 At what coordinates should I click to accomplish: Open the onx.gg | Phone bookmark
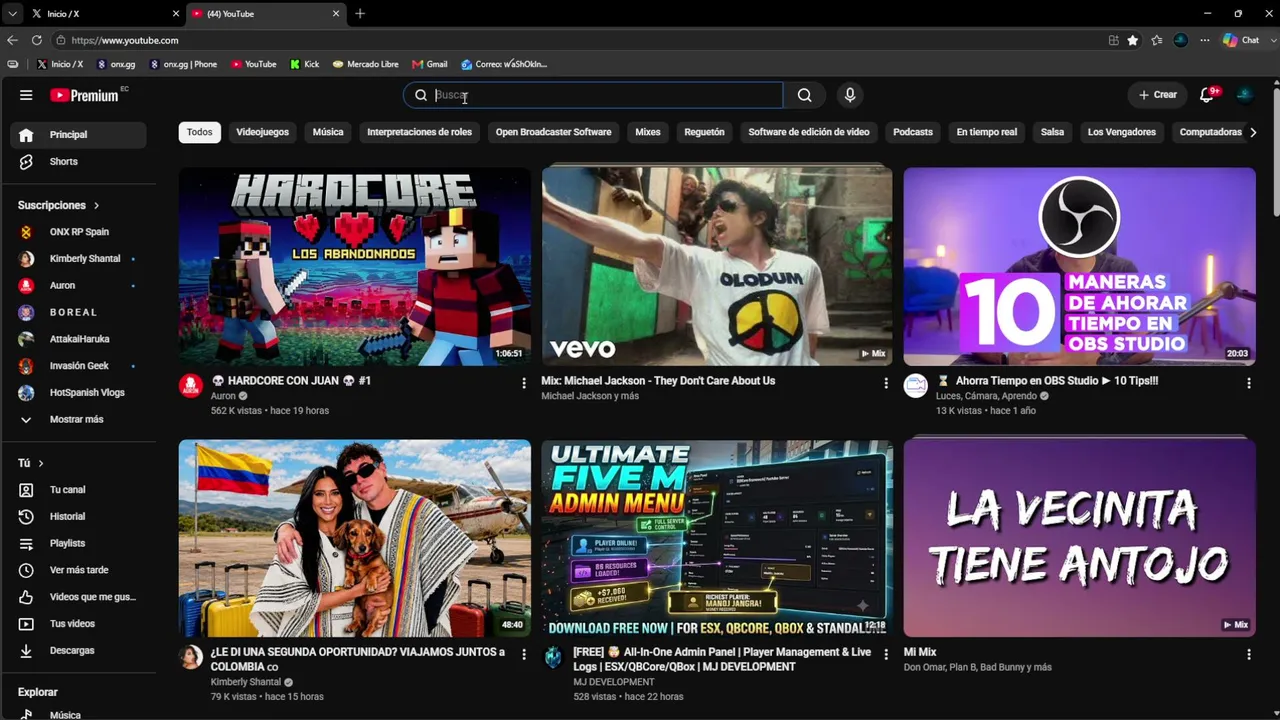pyautogui.click(x=182, y=64)
